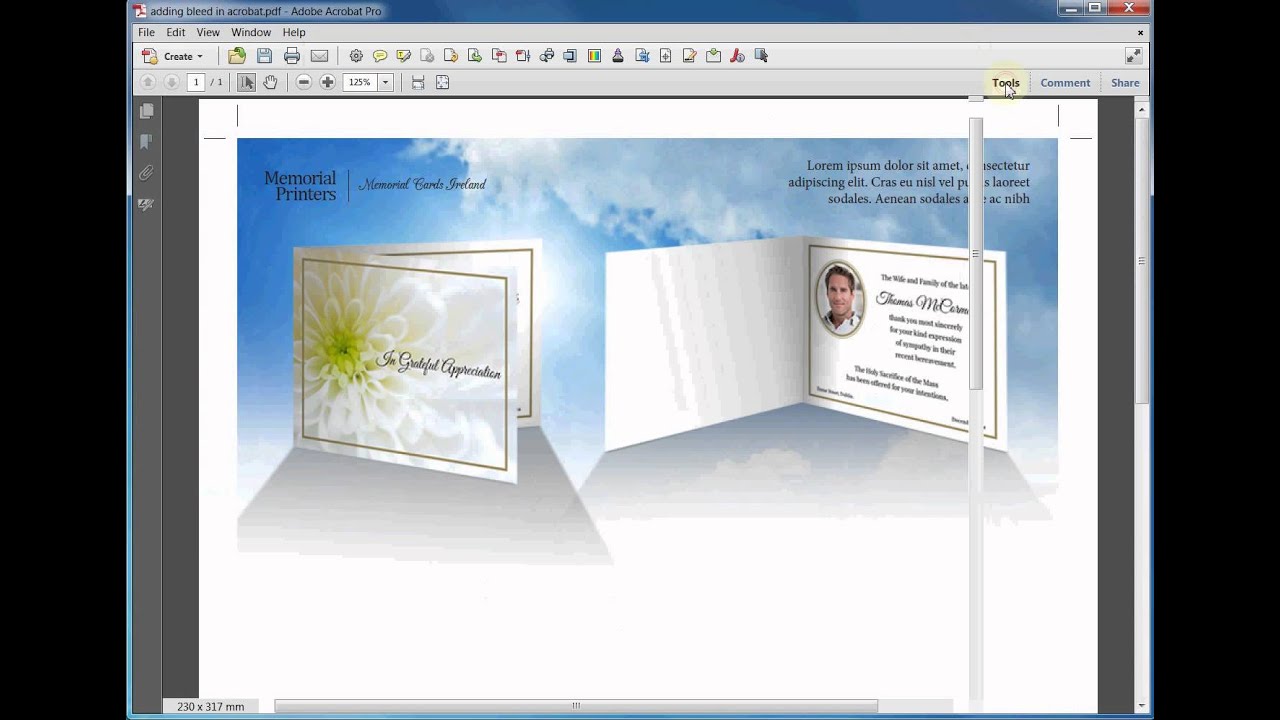
Task: Go to next page arrow
Action: pyautogui.click(x=171, y=82)
